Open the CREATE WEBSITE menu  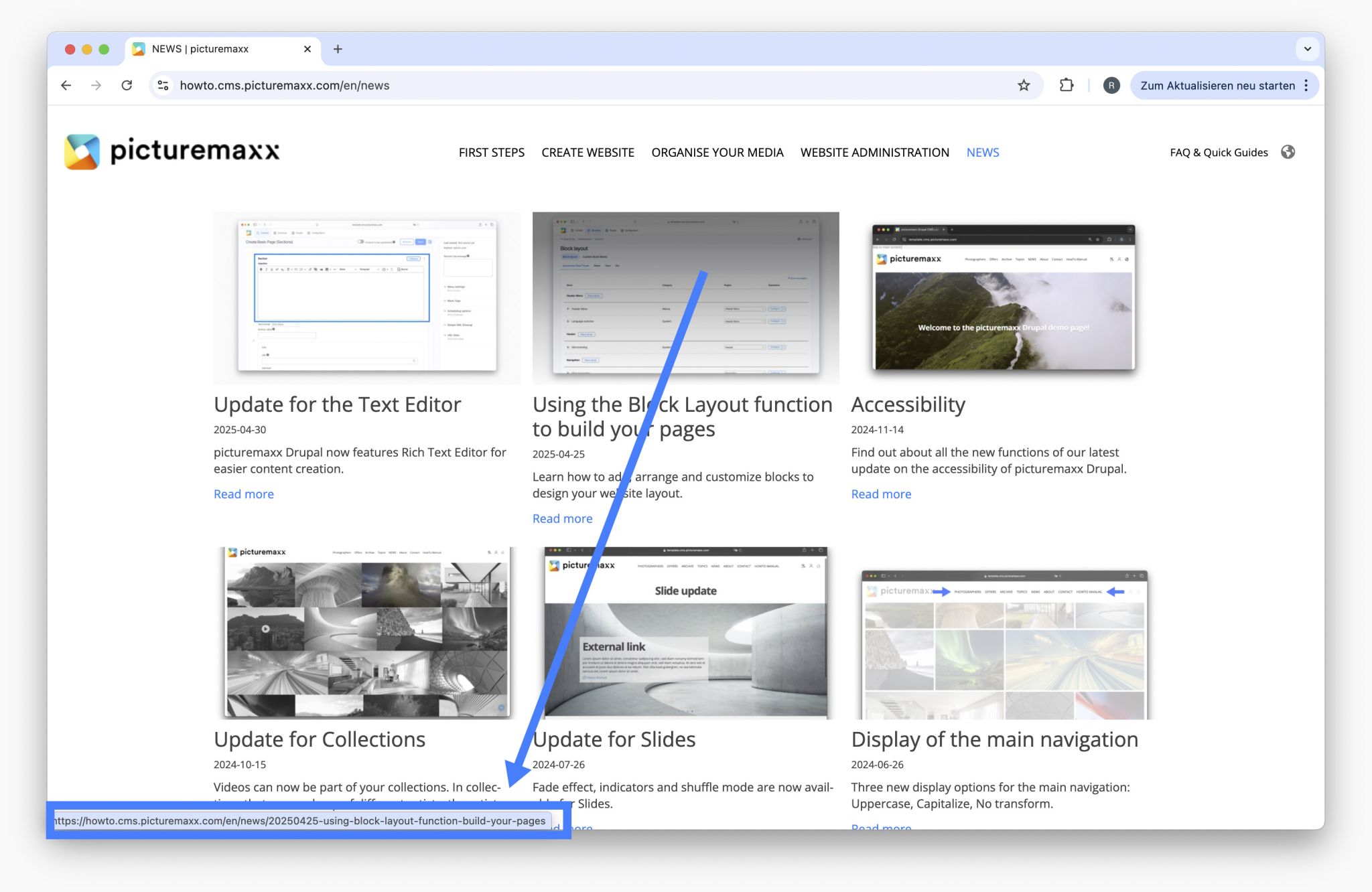(588, 152)
